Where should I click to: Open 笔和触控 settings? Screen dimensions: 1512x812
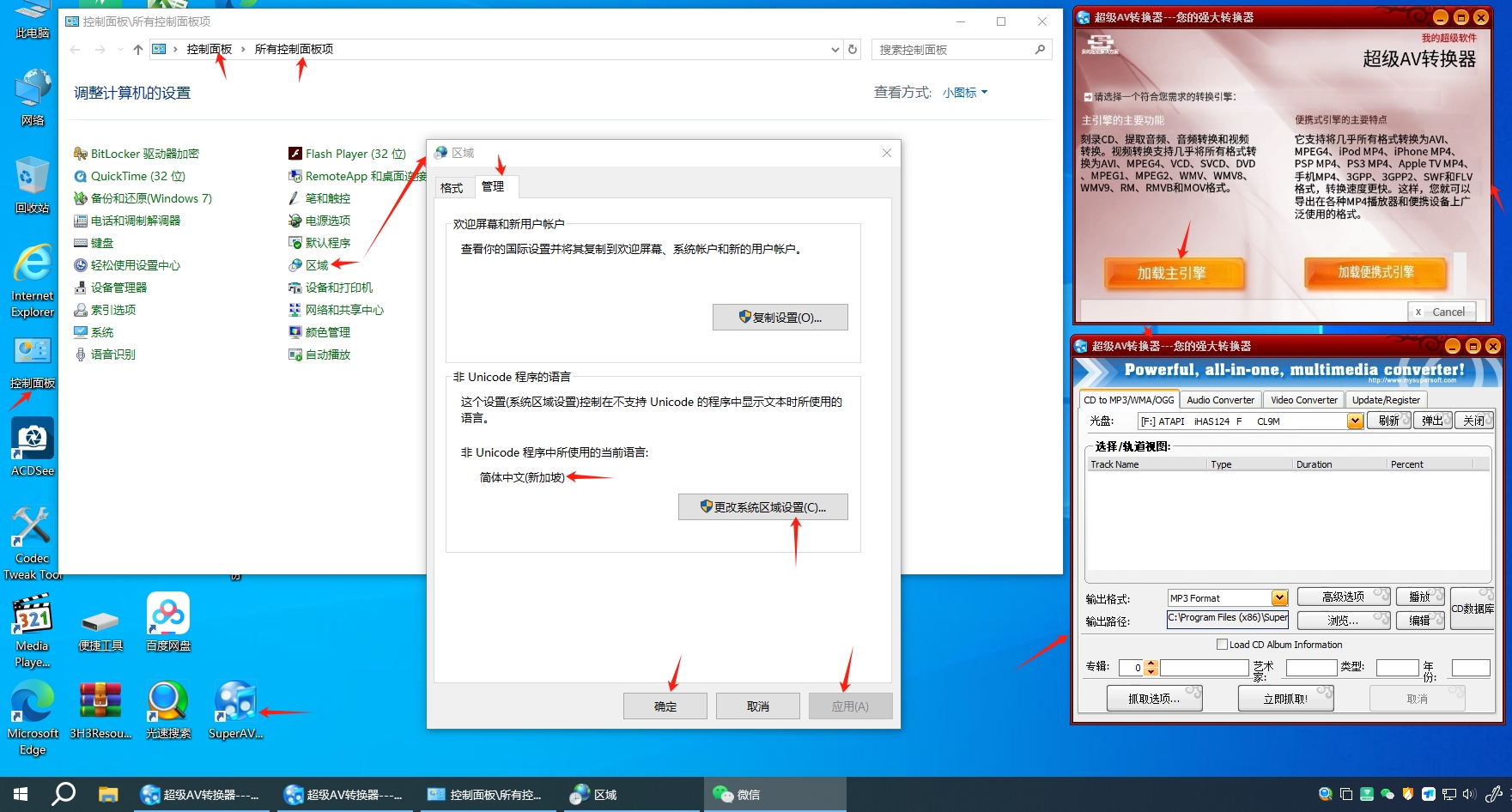pyautogui.click(x=319, y=198)
